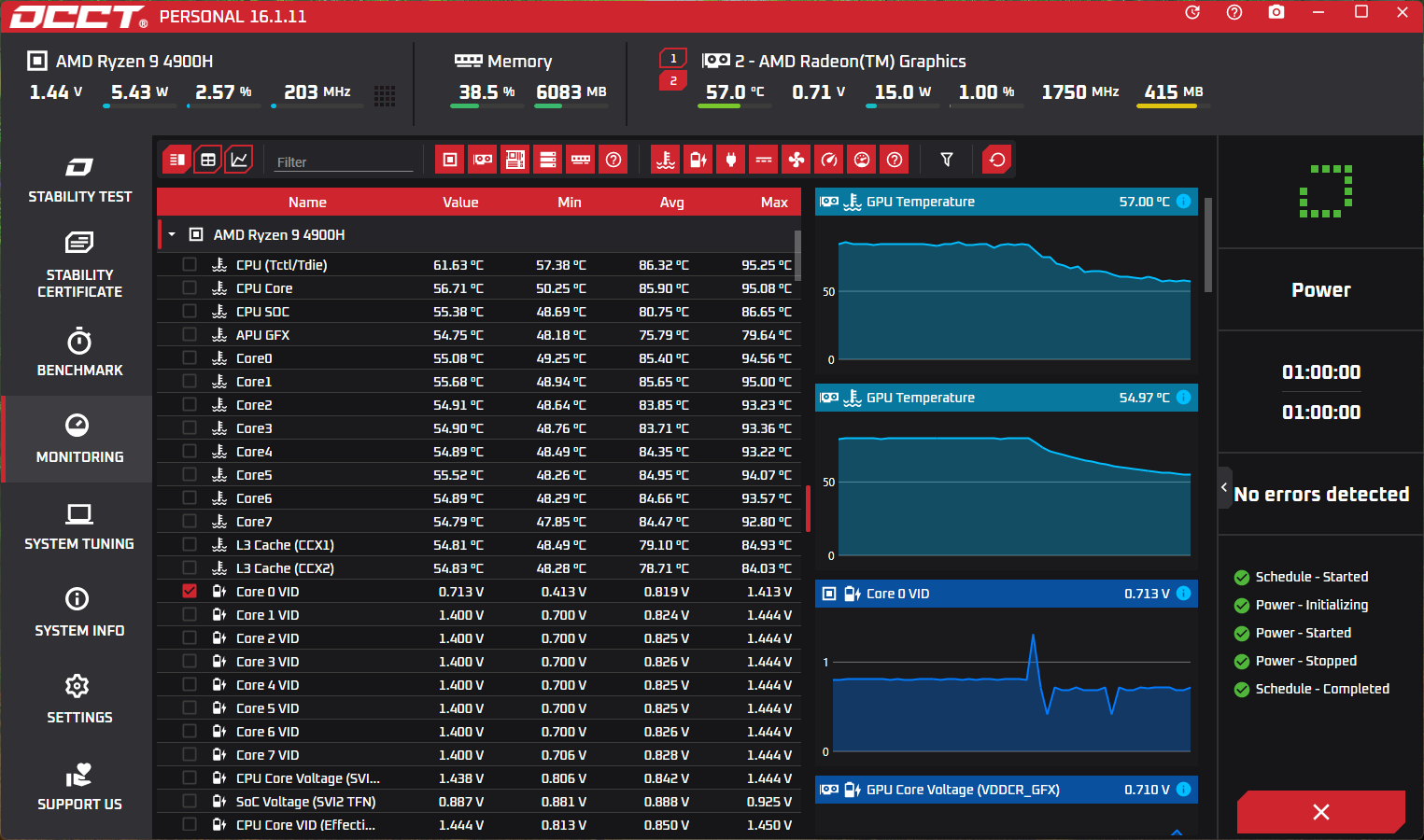Viewport: 1424px width, 840px height.
Task: Open the Benchmark section
Action: 78,352
